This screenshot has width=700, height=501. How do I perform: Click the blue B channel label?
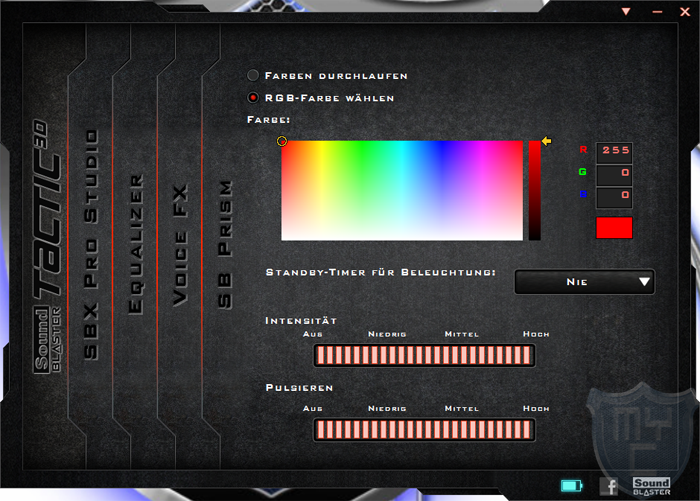pos(583,194)
